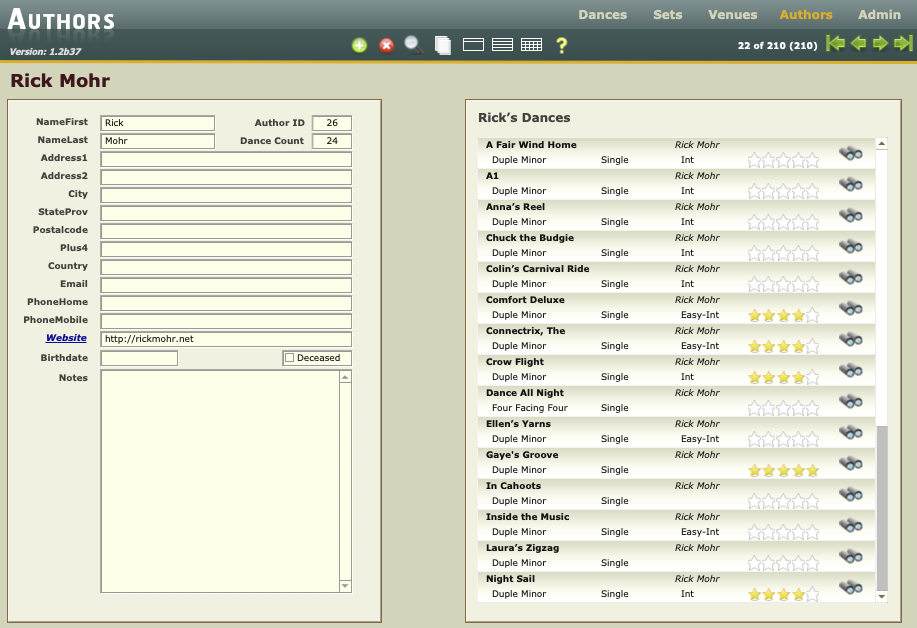Image resolution: width=917 pixels, height=628 pixels.
Task: Jump to last record arrow
Action: click(903, 43)
